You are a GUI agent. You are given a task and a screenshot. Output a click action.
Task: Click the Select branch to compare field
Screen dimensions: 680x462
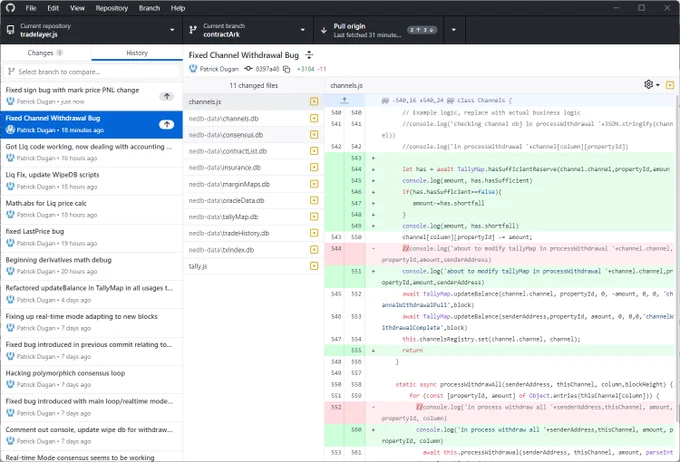92,72
